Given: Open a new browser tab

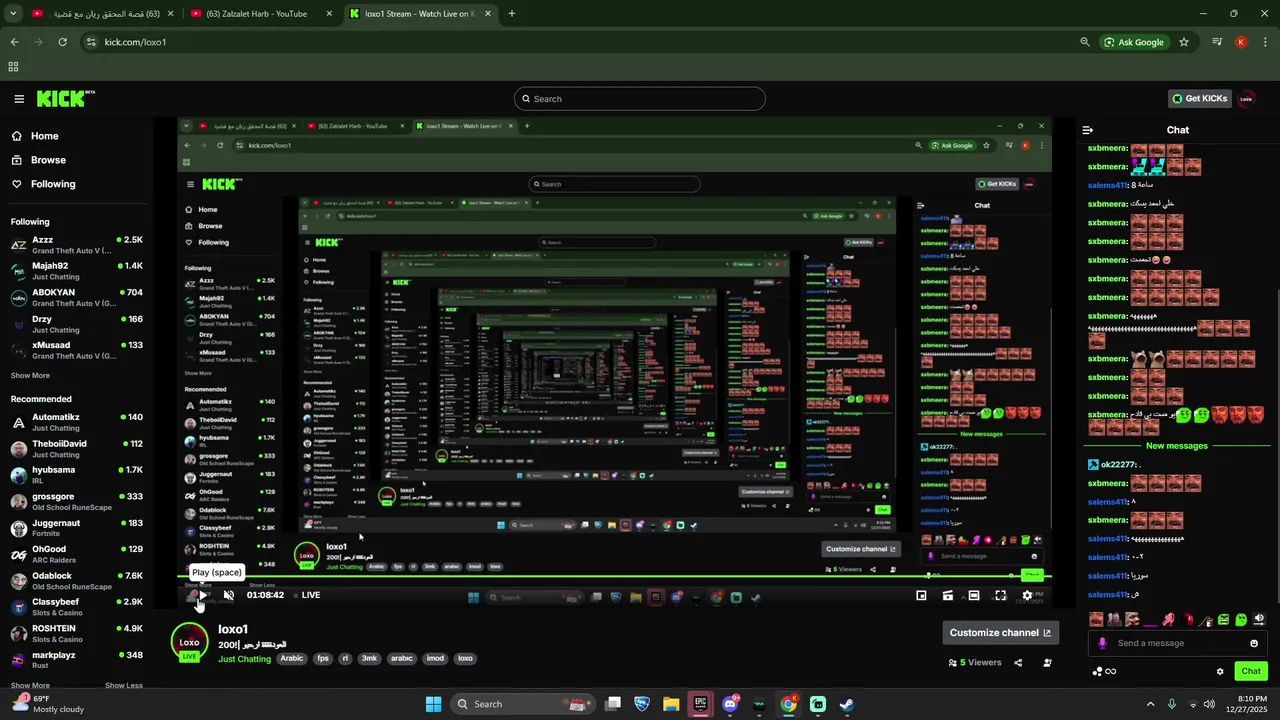Looking at the screenshot, I should coord(512,14).
